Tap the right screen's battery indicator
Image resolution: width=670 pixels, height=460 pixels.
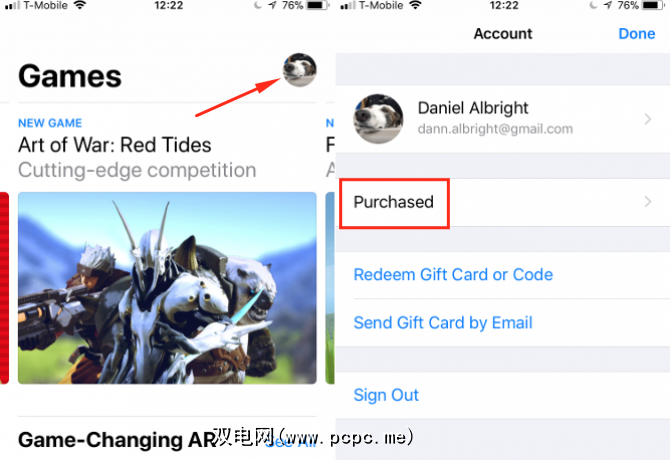pos(653,6)
